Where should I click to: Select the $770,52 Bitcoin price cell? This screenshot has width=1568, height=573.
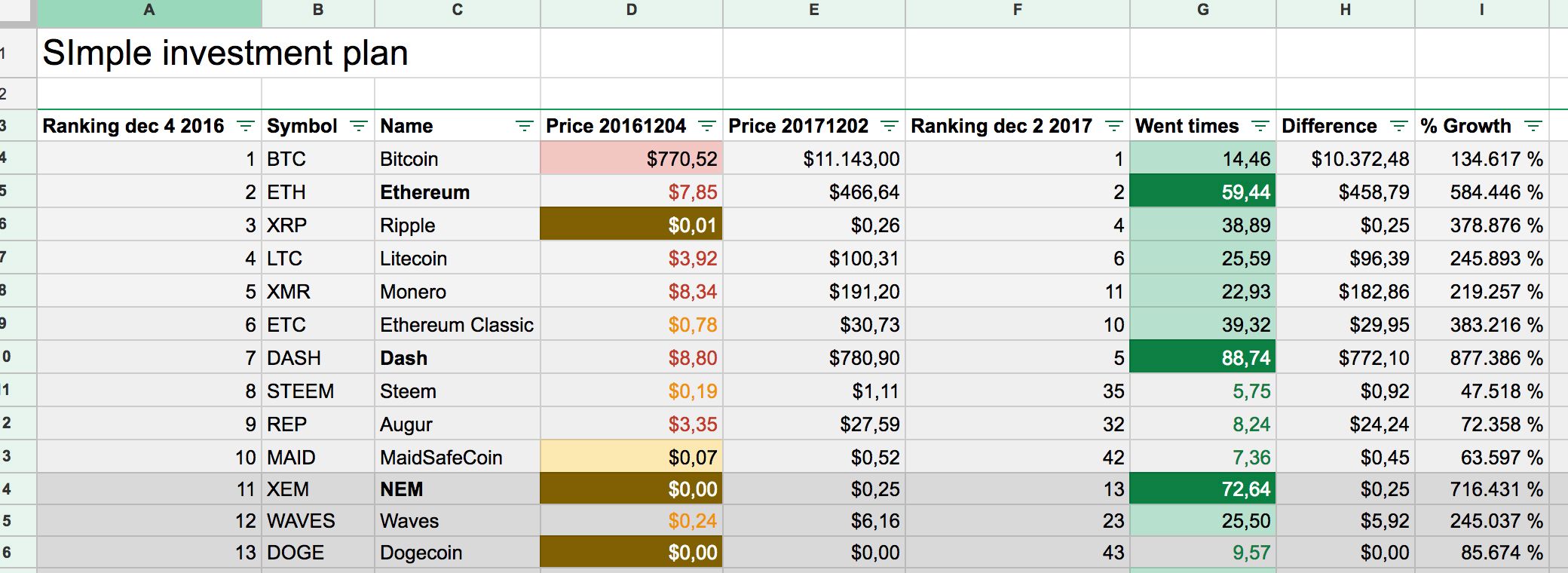tap(632, 159)
